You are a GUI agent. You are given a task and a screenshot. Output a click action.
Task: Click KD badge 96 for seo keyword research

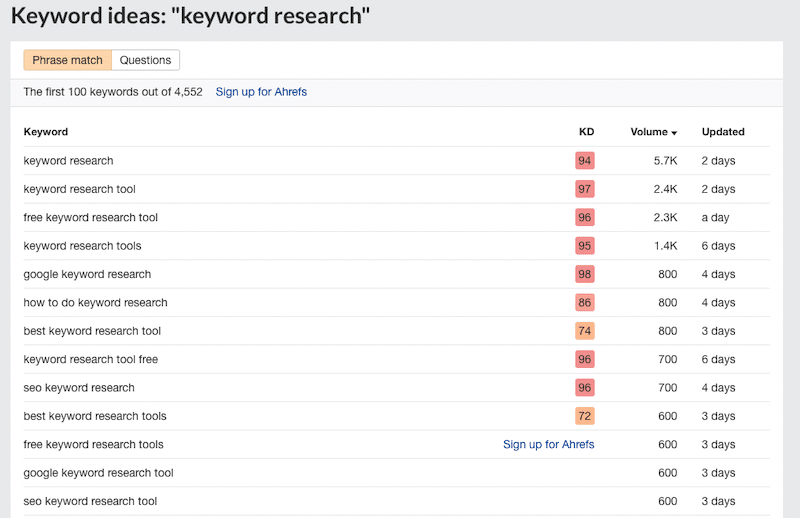585,388
